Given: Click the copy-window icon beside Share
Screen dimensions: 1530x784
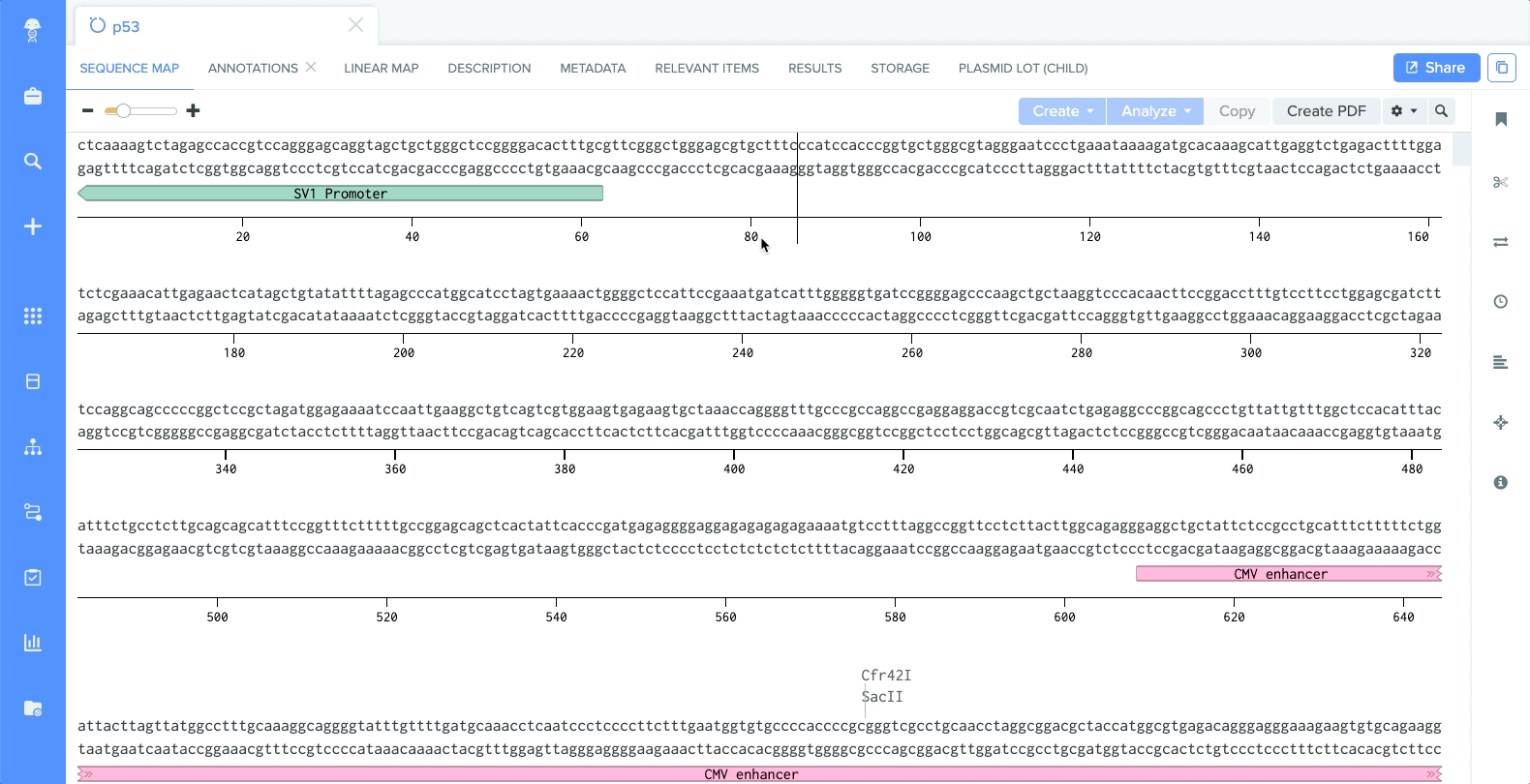Looking at the screenshot, I should [x=1502, y=68].
